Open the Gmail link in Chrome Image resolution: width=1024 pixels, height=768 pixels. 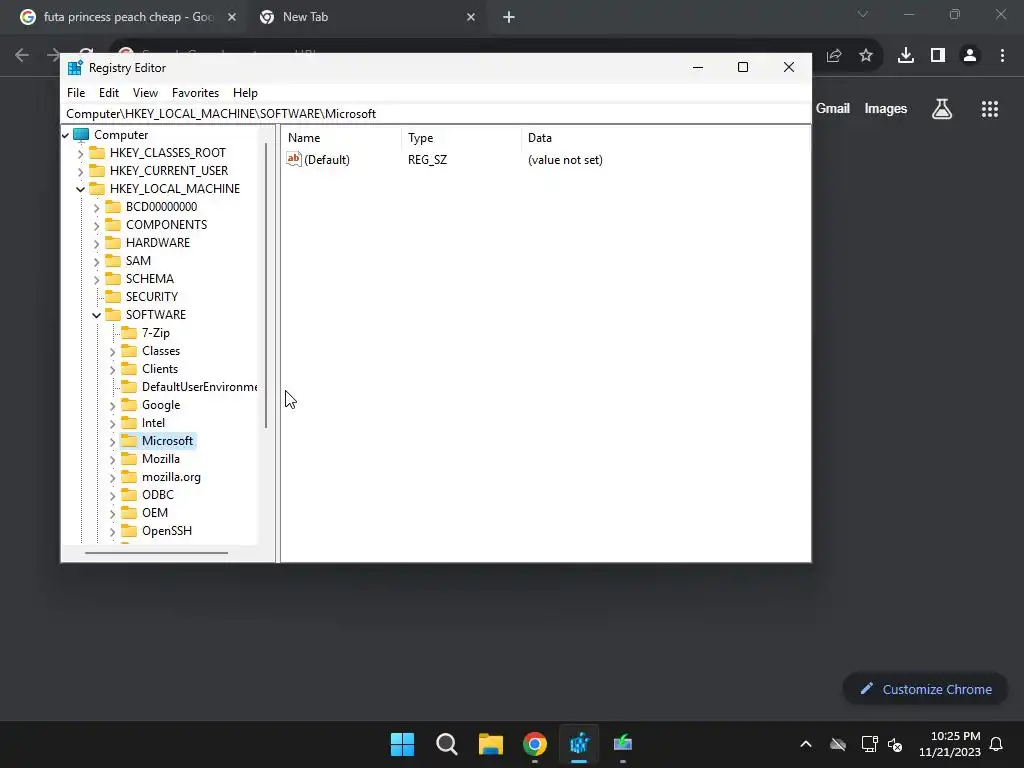pos(833,108)
